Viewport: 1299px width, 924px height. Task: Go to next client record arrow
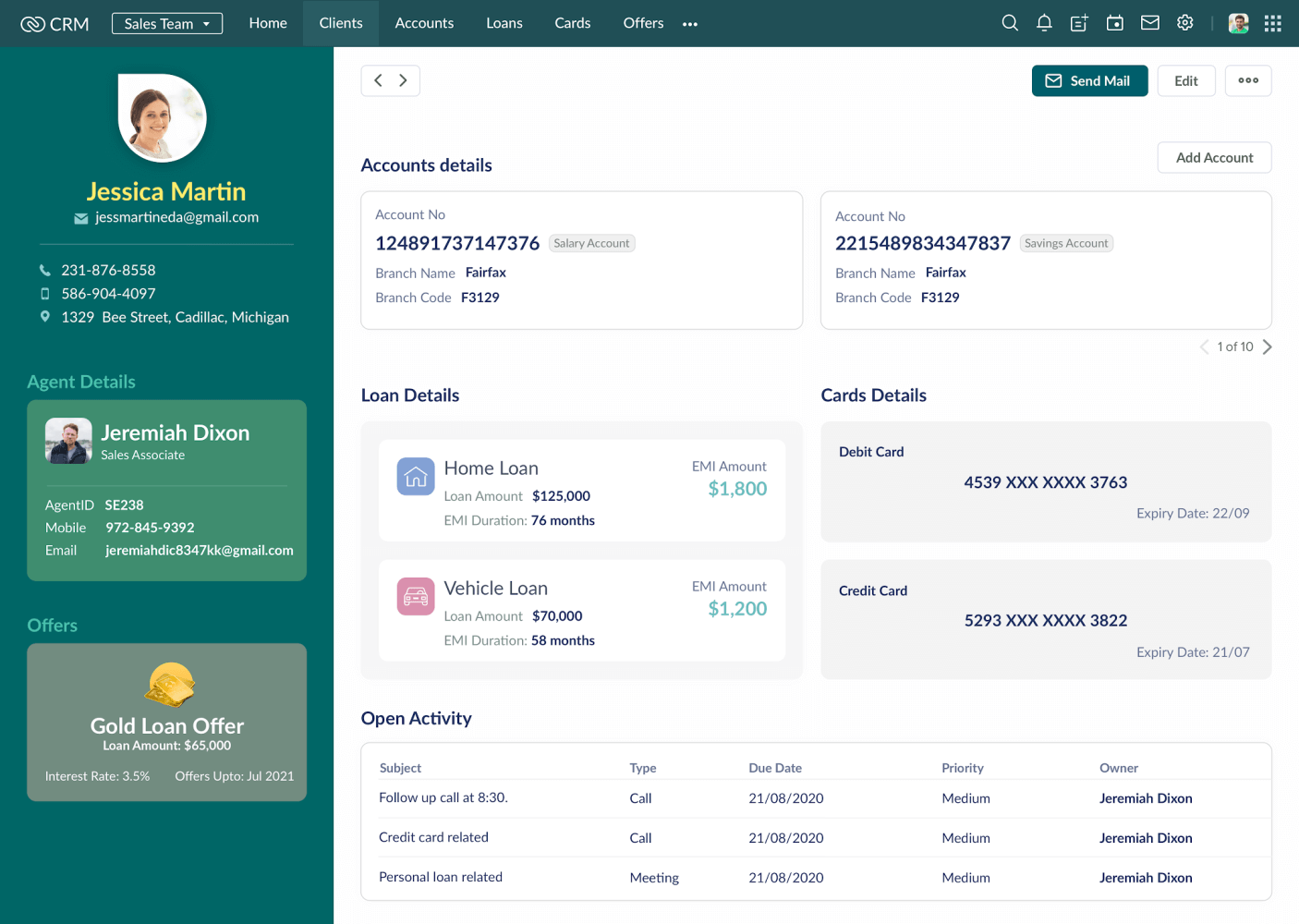(x=403, y=80)
